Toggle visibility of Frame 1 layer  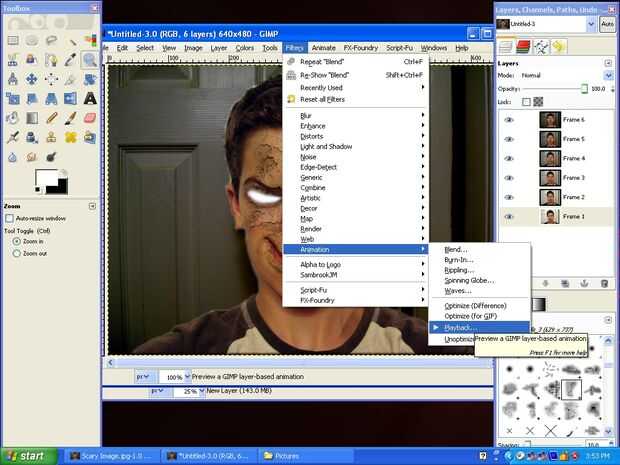pos(509,217)
